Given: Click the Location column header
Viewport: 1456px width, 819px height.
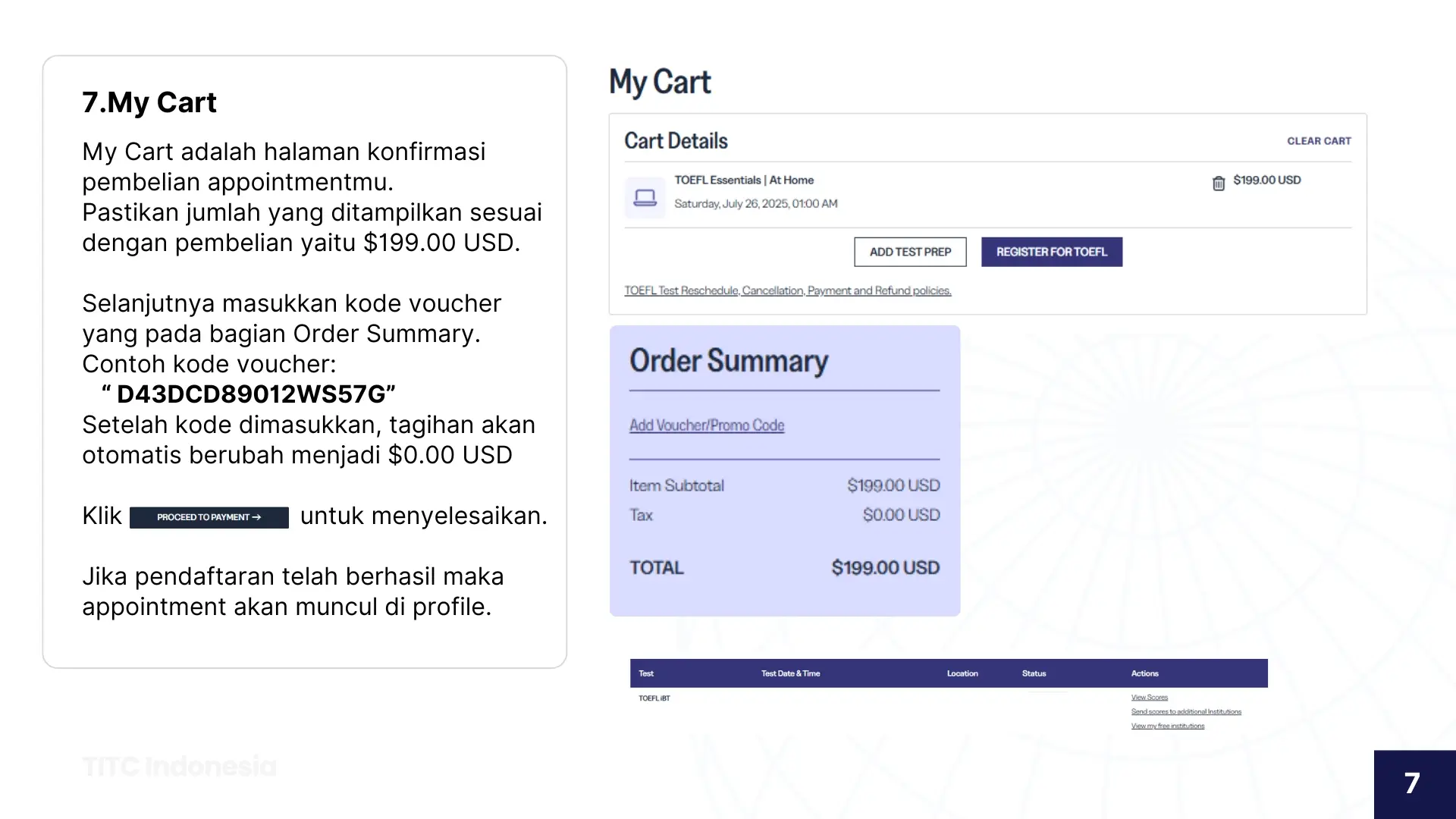Looking at the screenshot, I should 962,673.
